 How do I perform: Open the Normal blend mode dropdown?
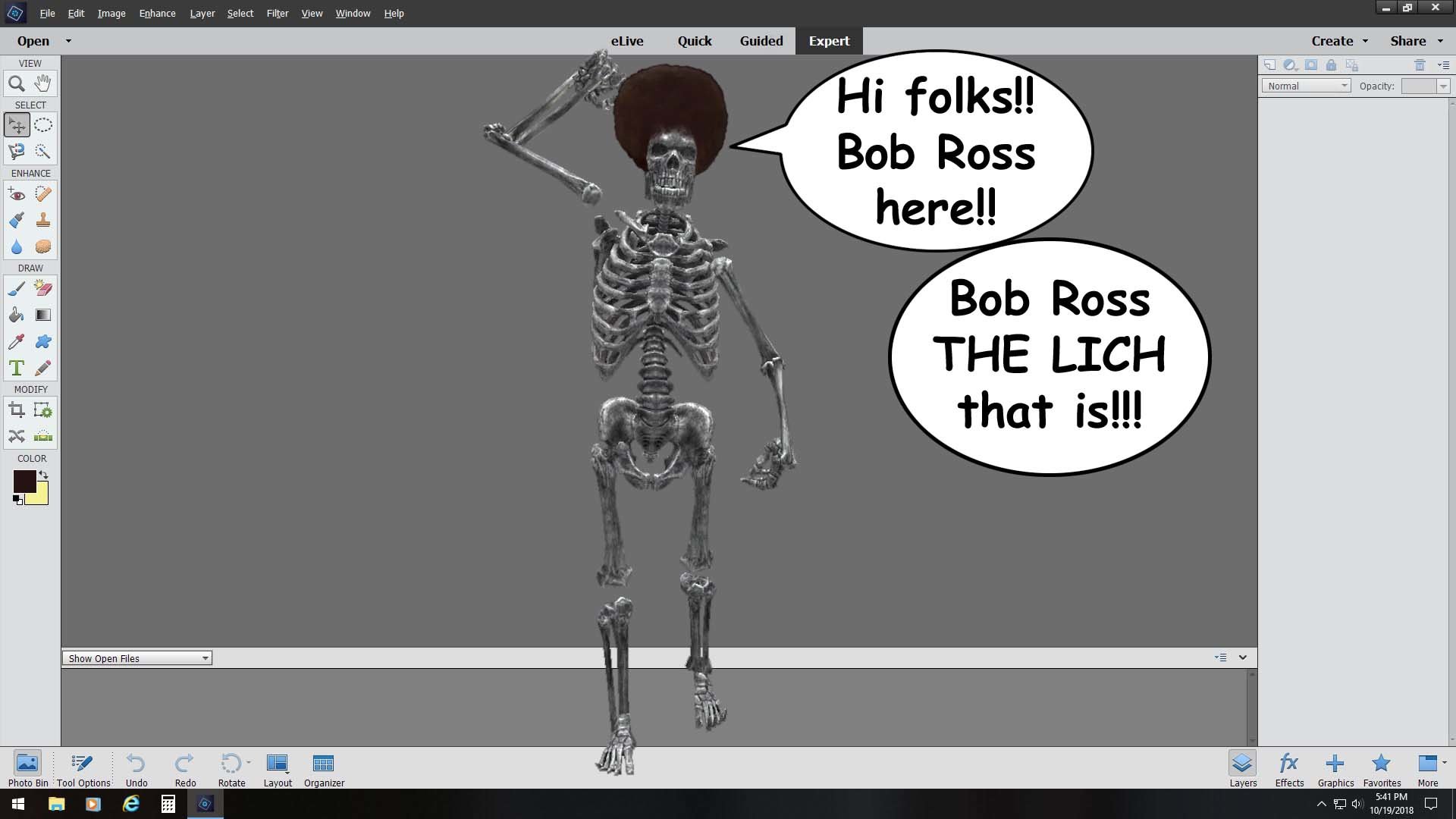click(x=1306, y=86)
